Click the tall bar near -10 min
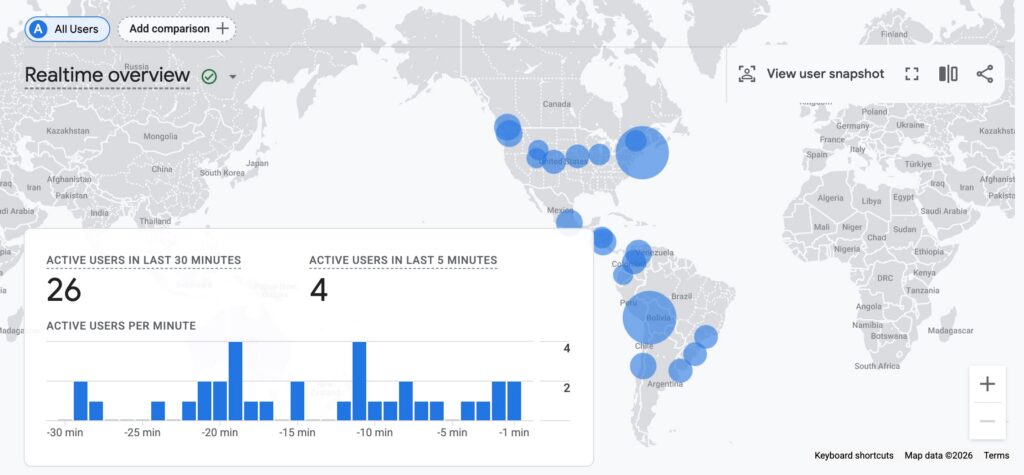Viewport: 1024px width, 475px height. pos(359,381)
